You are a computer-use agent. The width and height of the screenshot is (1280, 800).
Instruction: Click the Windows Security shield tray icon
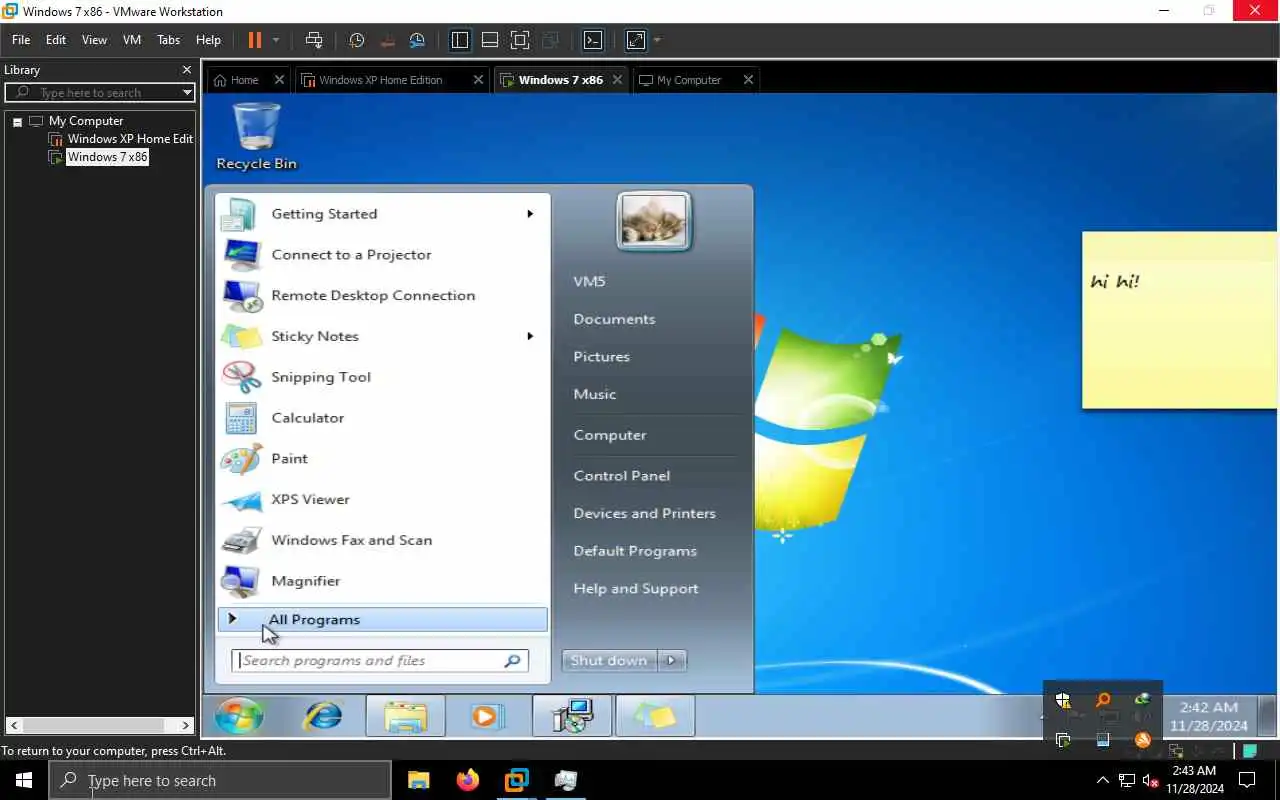(x=1063, y=701)
